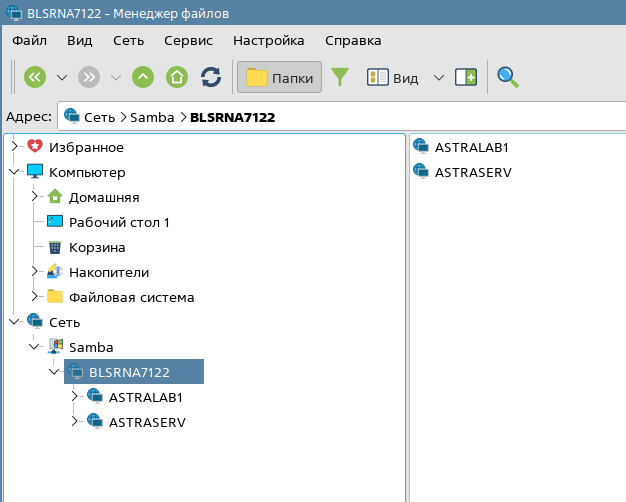Open the Вид view mode dropdown arrow
The width and height of the screenshot is (626, 502).
[439, 77]
